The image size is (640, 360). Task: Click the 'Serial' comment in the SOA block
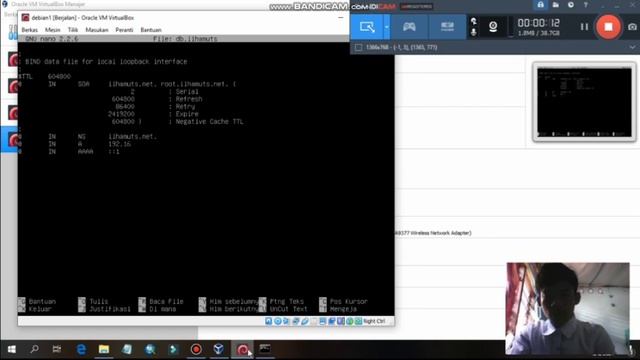[x=187, y=92]
